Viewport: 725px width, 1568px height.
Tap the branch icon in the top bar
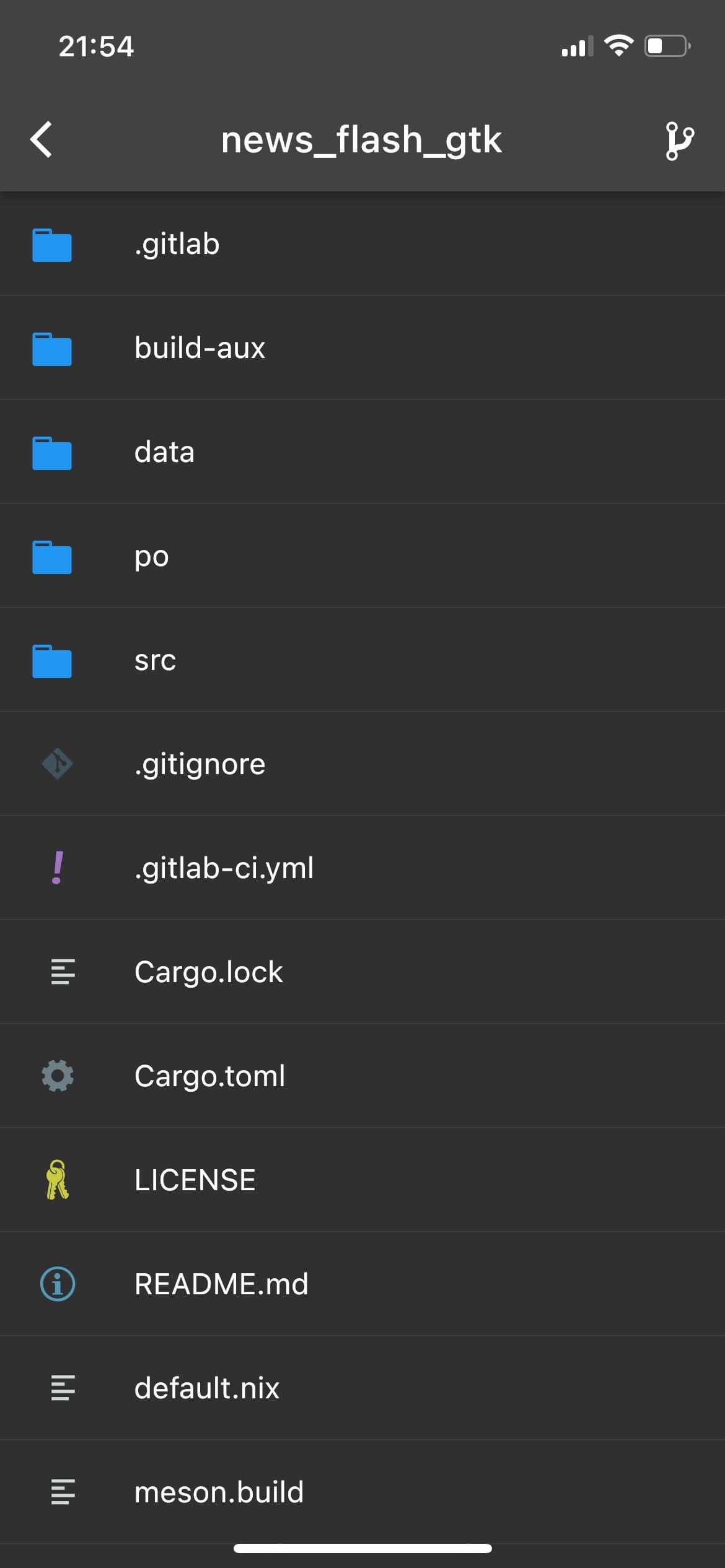pos(679,139)
